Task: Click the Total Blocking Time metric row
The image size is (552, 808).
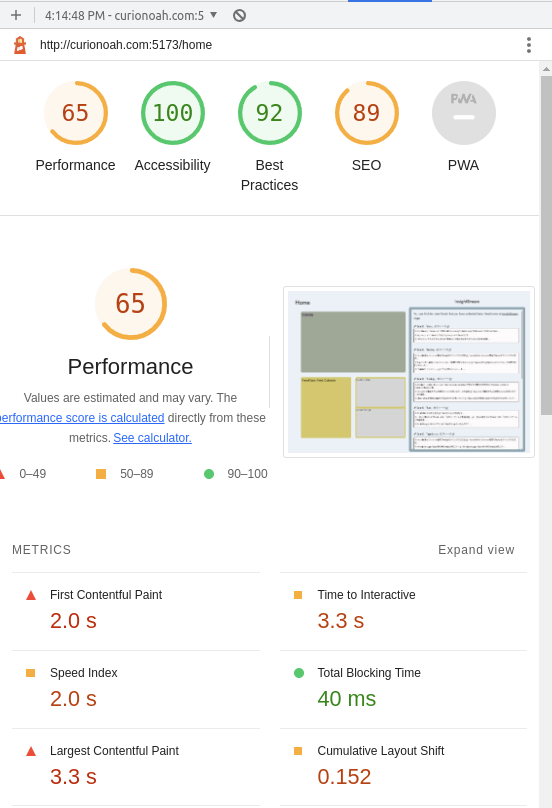Action: [x=404, y=689]
